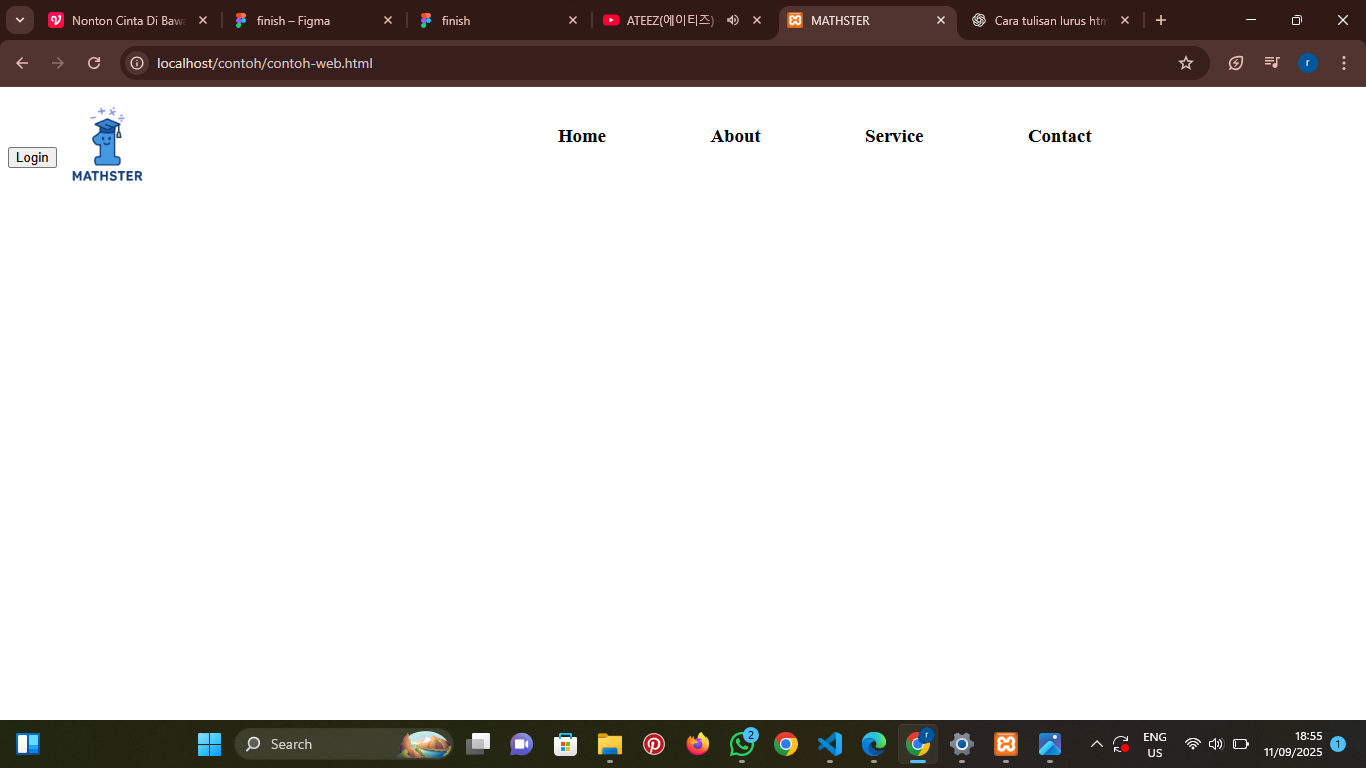View site information icon in address bar

[x=138, y=63]
